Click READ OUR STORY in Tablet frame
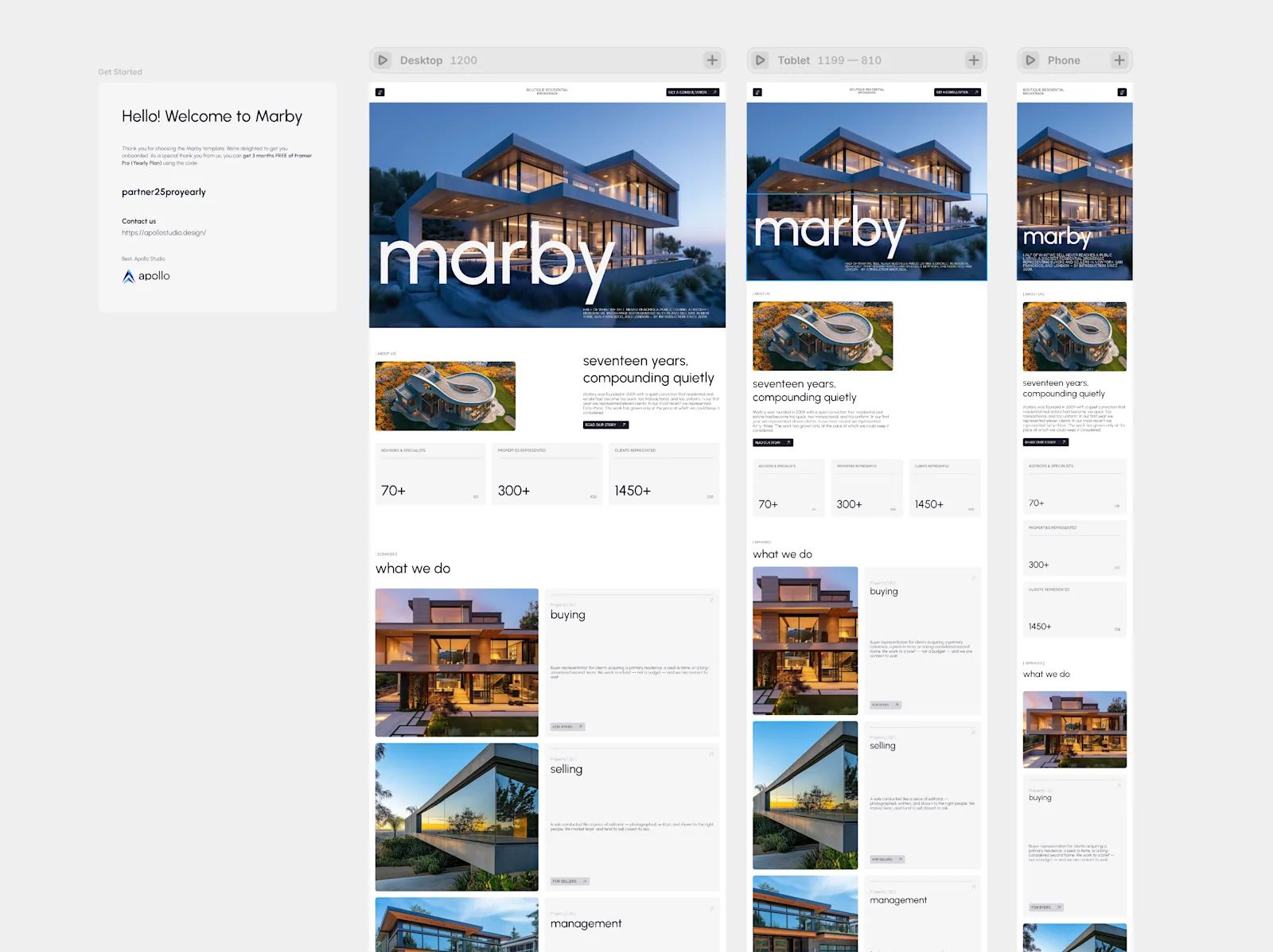Image resolution: width=1273 pixels, height=952 pixels. [773, 442]
